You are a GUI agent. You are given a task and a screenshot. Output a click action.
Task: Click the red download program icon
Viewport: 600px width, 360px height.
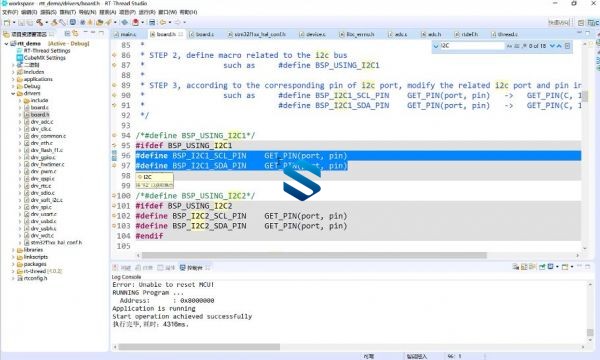(x=135, y=23)
